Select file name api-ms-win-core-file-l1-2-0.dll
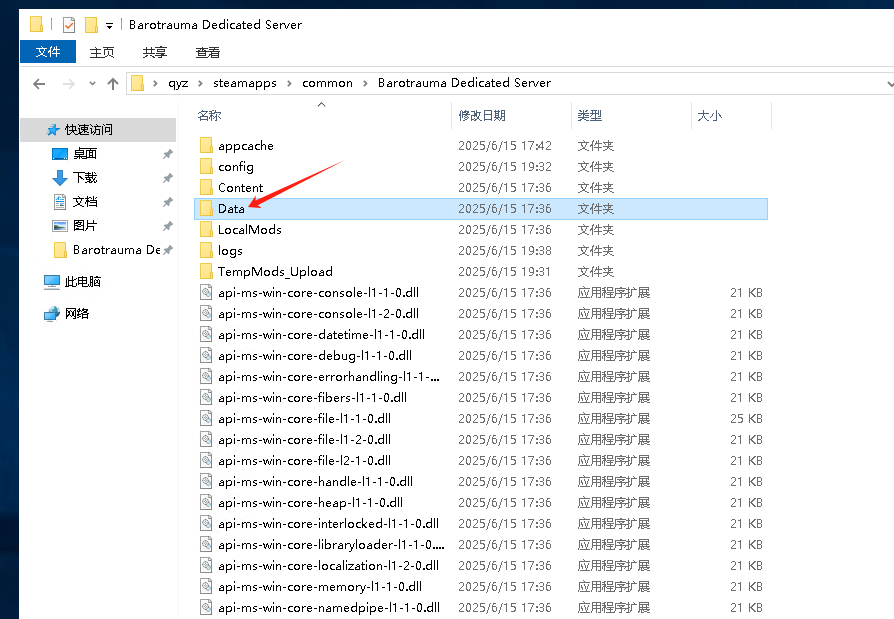Viewport: 894px width, 619px height. [304, 439]
